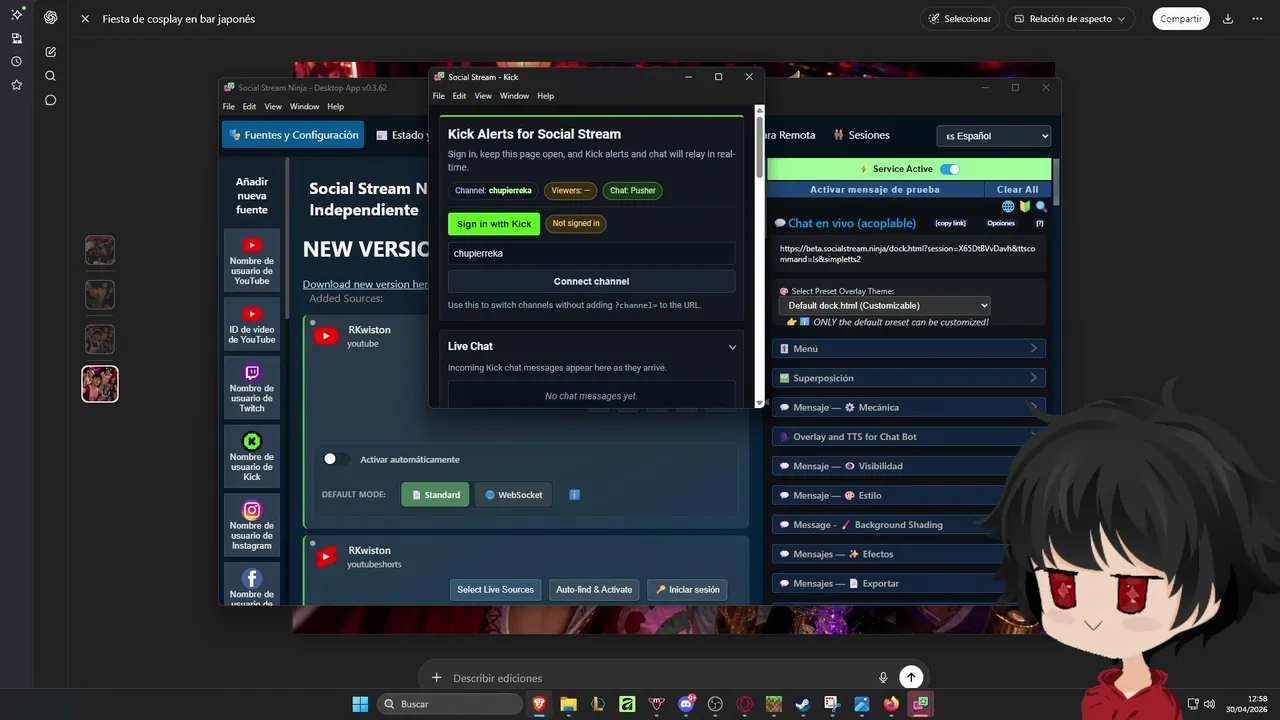1280x720 pixels.
Task: Select Standard default mode
Action: [435, 495]
